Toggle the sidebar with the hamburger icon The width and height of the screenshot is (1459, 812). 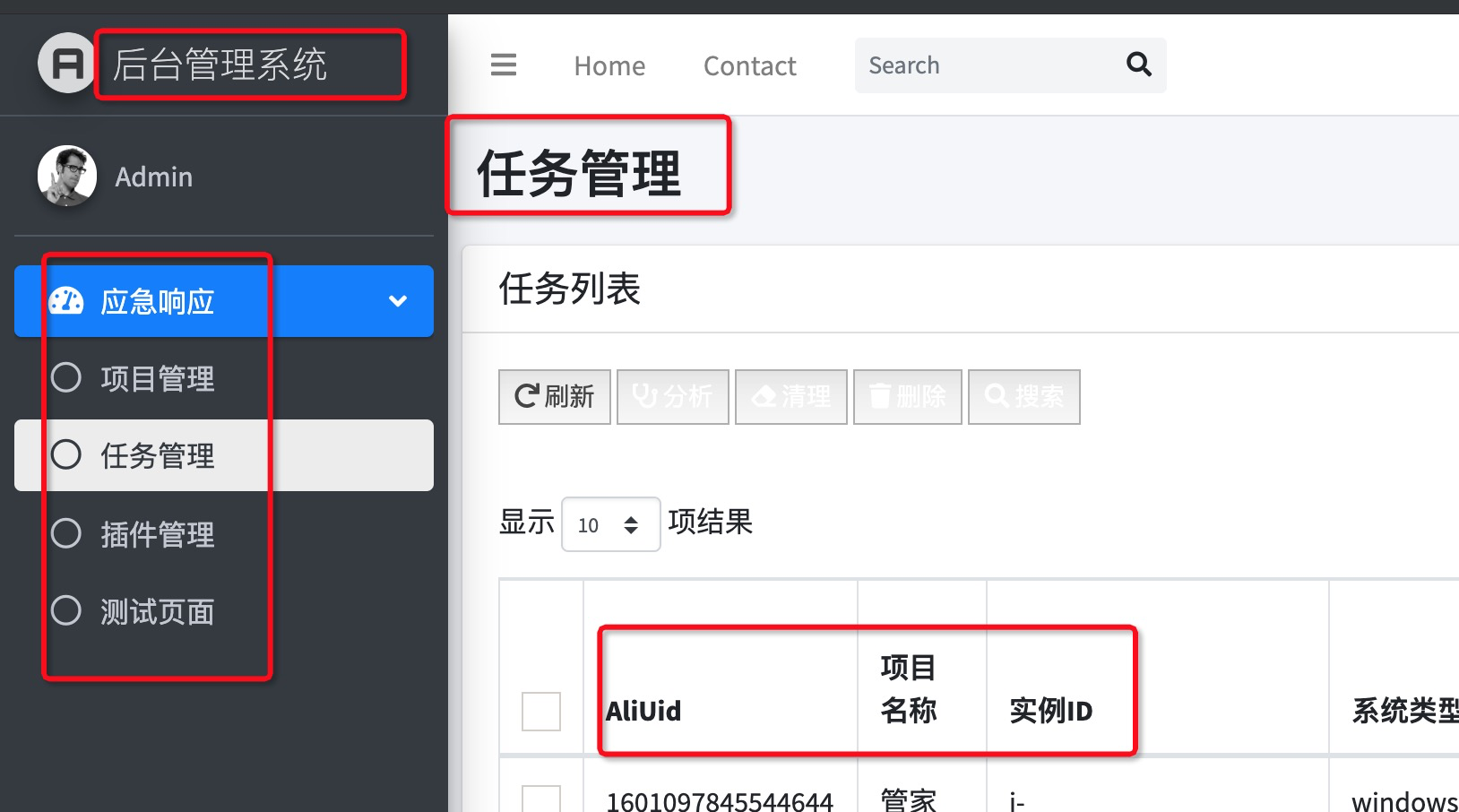504,65
